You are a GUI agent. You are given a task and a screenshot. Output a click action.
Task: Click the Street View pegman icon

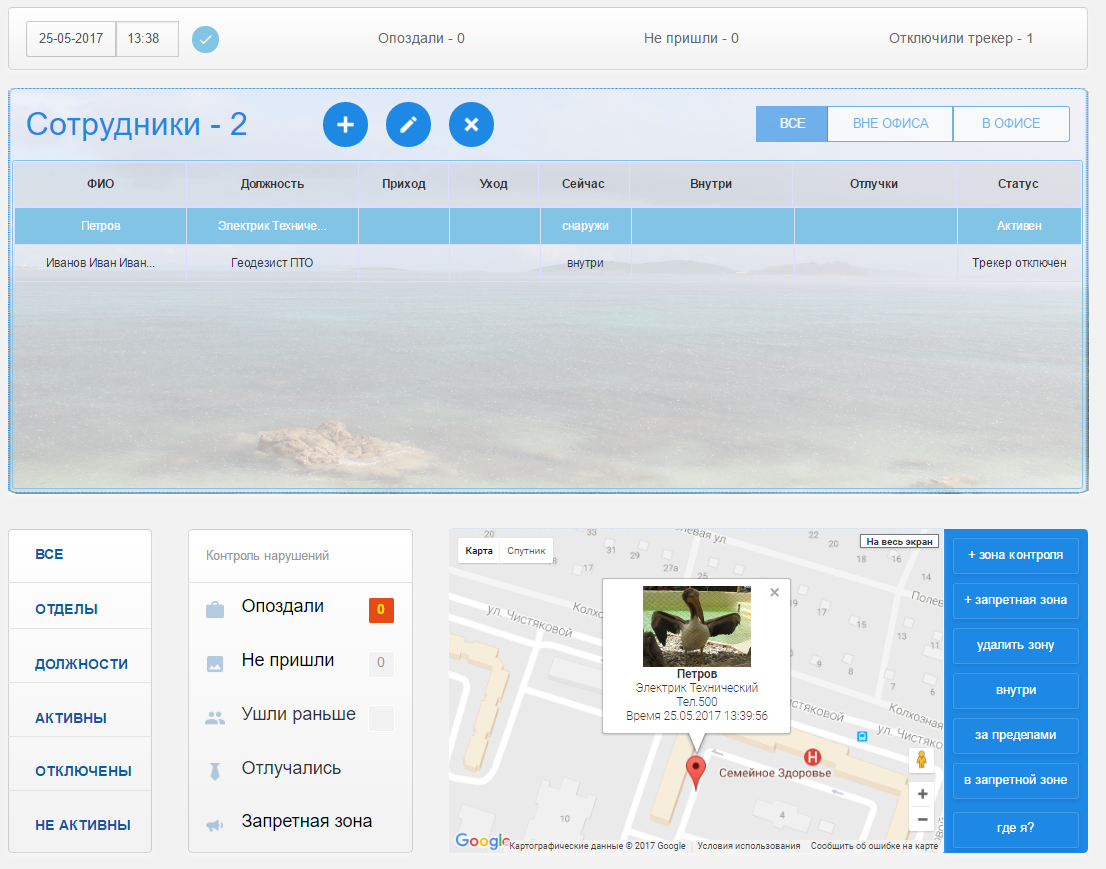point(922,760)
